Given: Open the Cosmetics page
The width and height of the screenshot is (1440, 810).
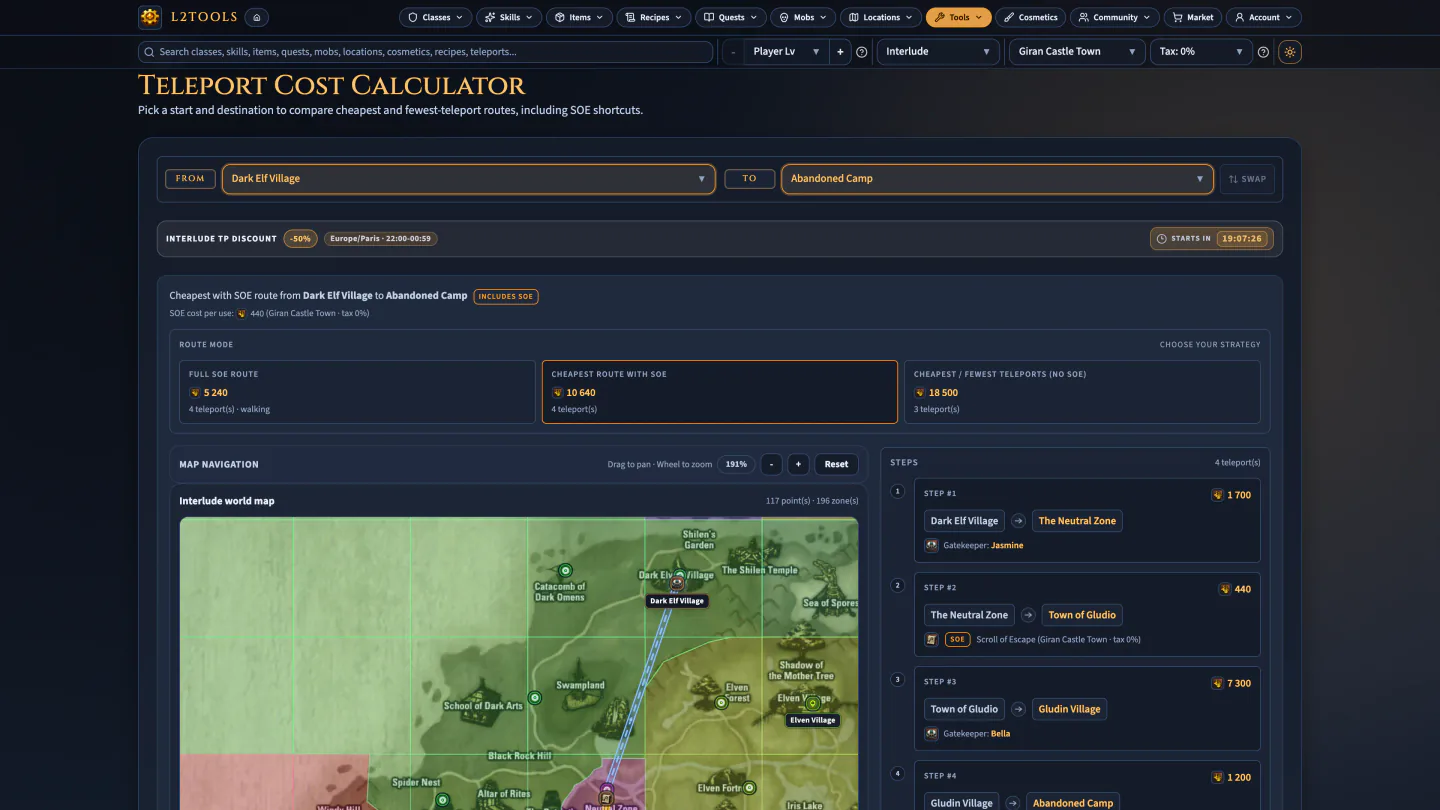Looking at the screenshot, I should [1031, 17].
